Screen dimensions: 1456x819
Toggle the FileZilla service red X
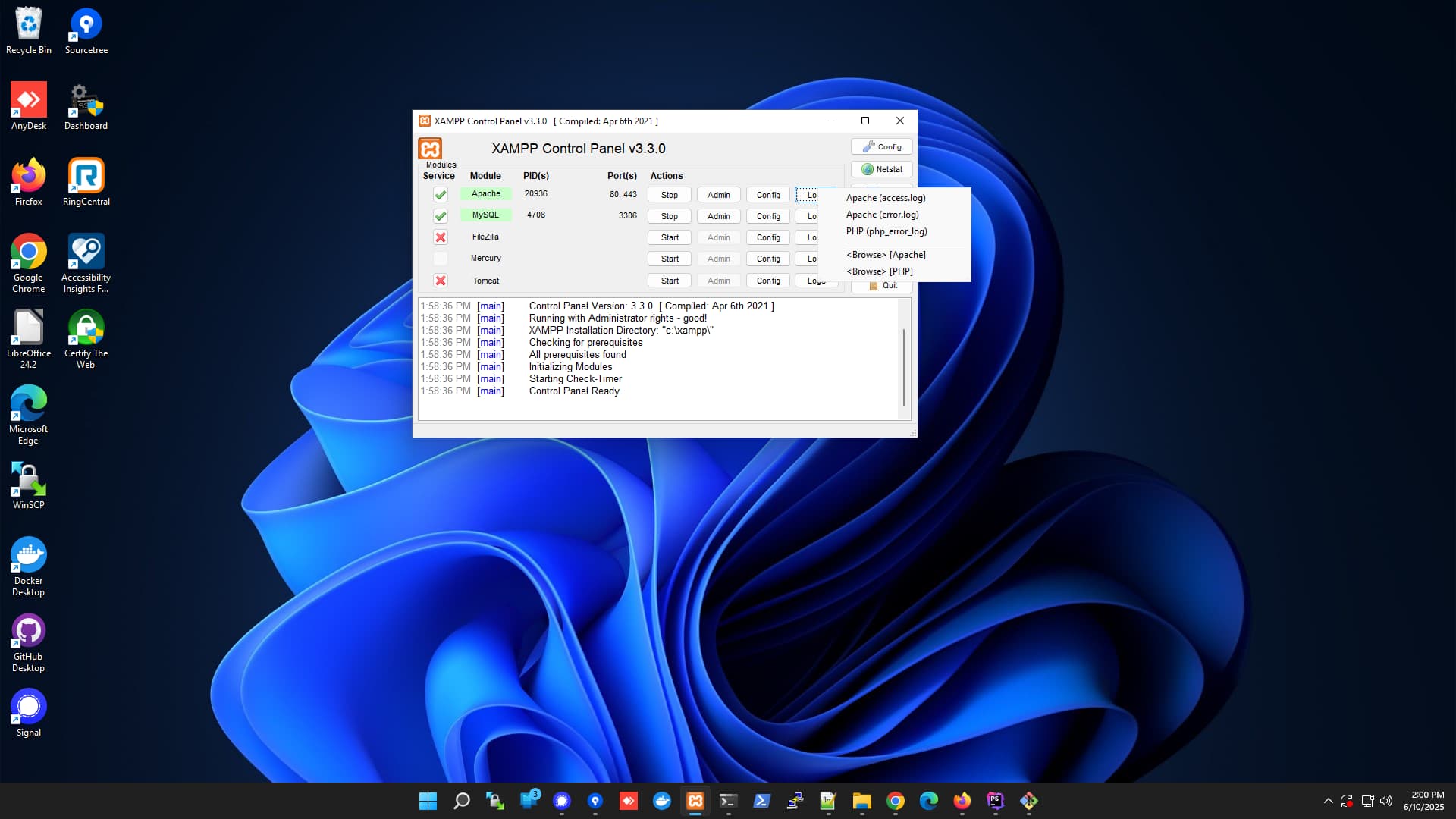tap(440, 237)
